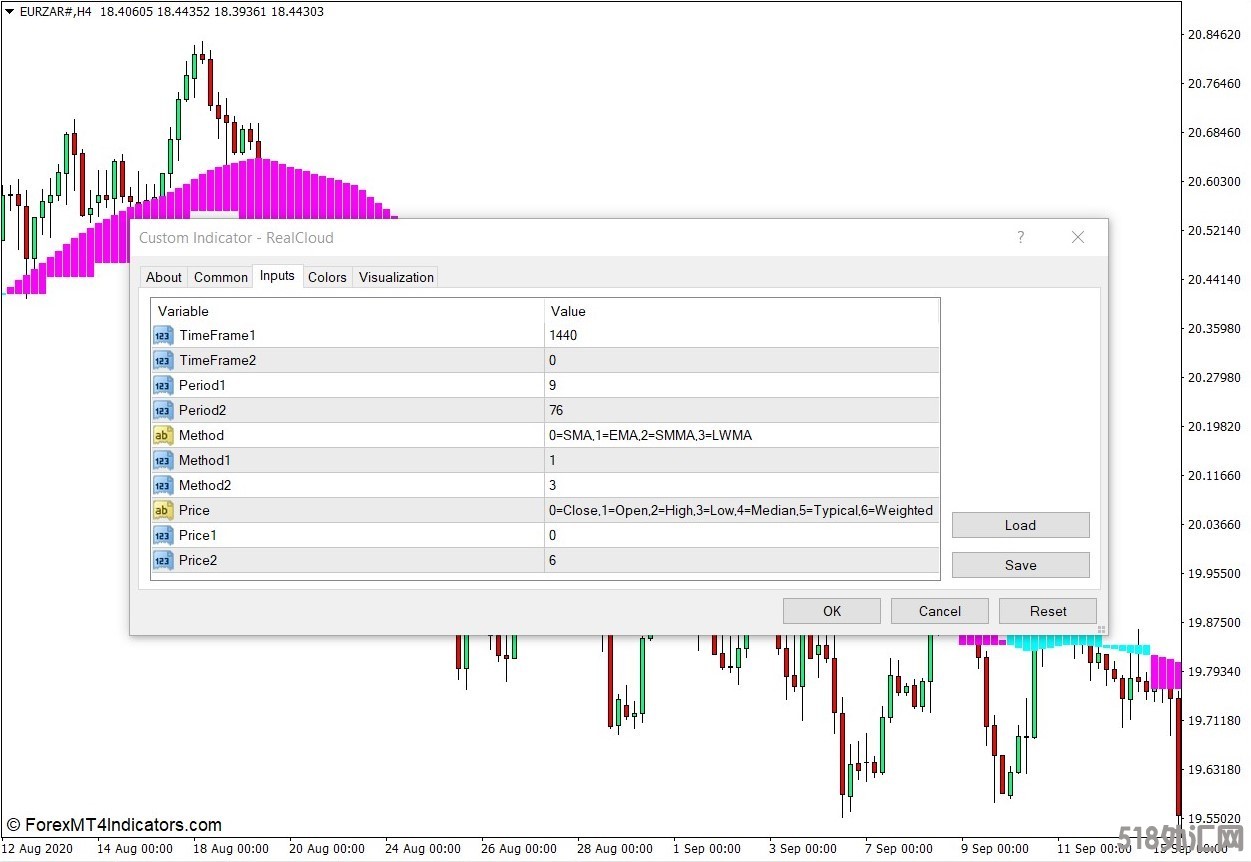The width and height of the screenshot is (1251, 862).
Task: Select Price2 value 6
Action: coord(742,560)
